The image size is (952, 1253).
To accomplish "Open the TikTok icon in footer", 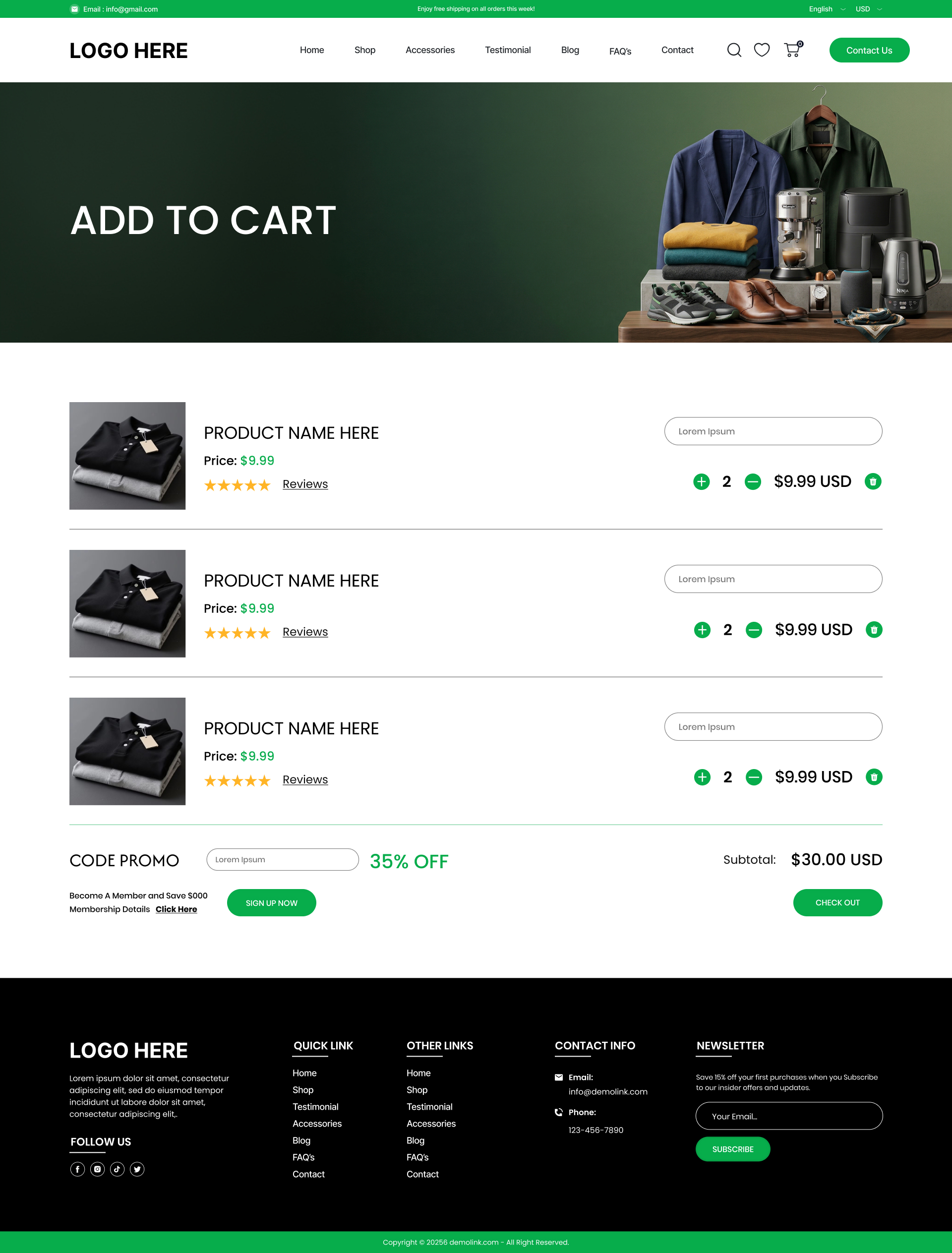I will click(118, 1169).
